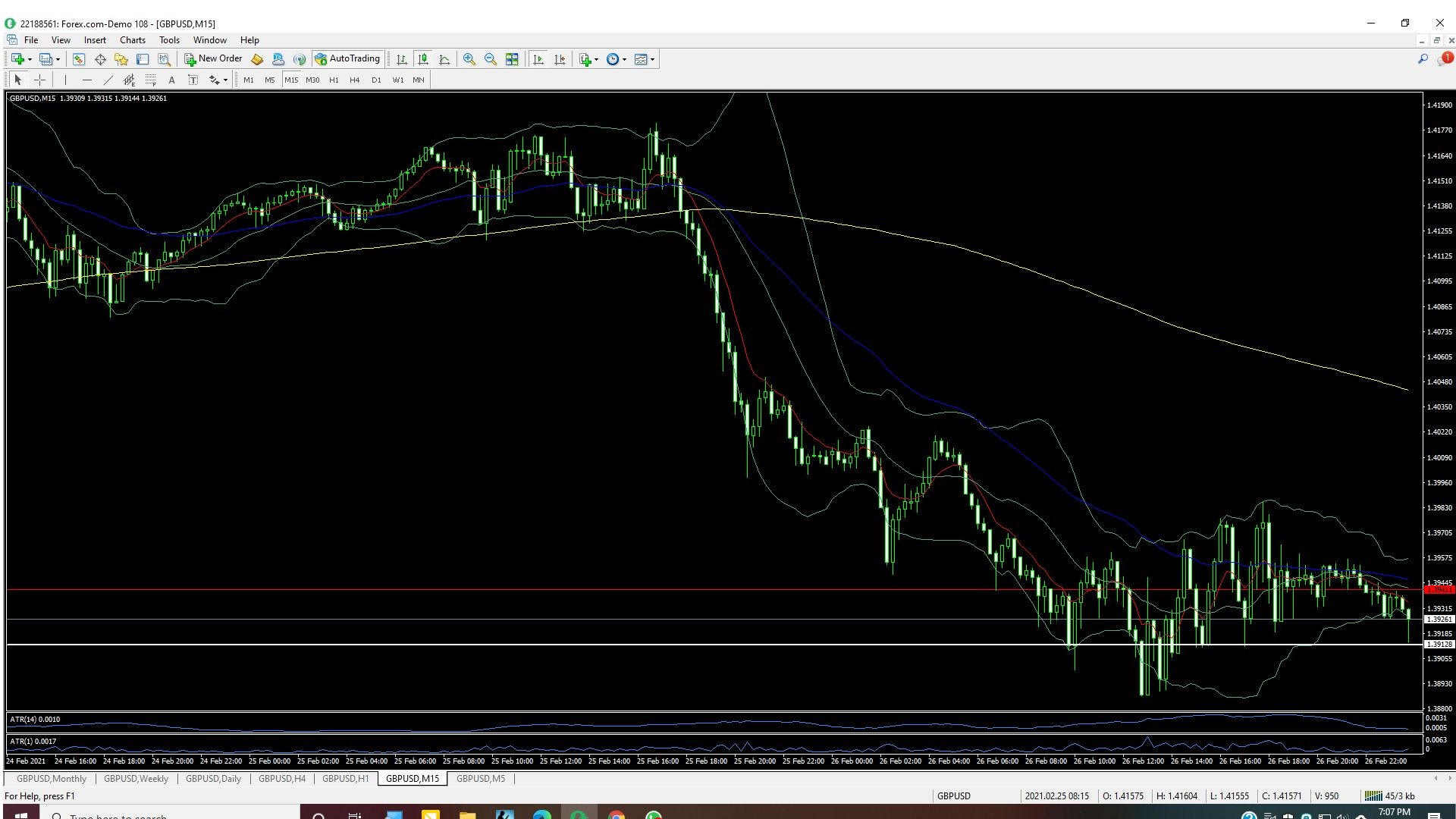Switch to M1 timeframe
The height and width of the screenshot is (819, 1456).
(249, 80)
